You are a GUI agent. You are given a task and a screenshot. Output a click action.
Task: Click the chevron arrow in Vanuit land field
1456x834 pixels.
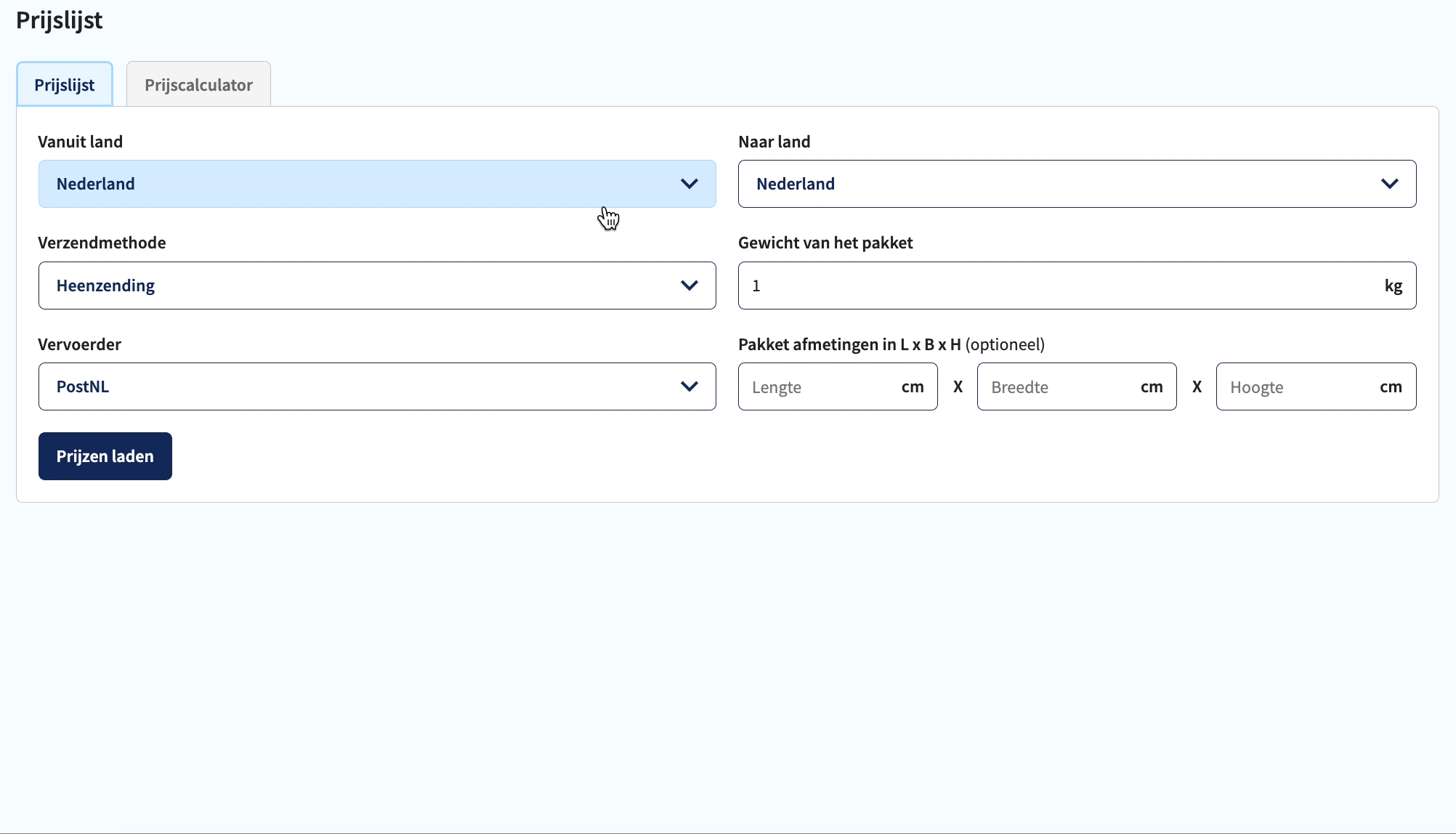pos(689,184)
